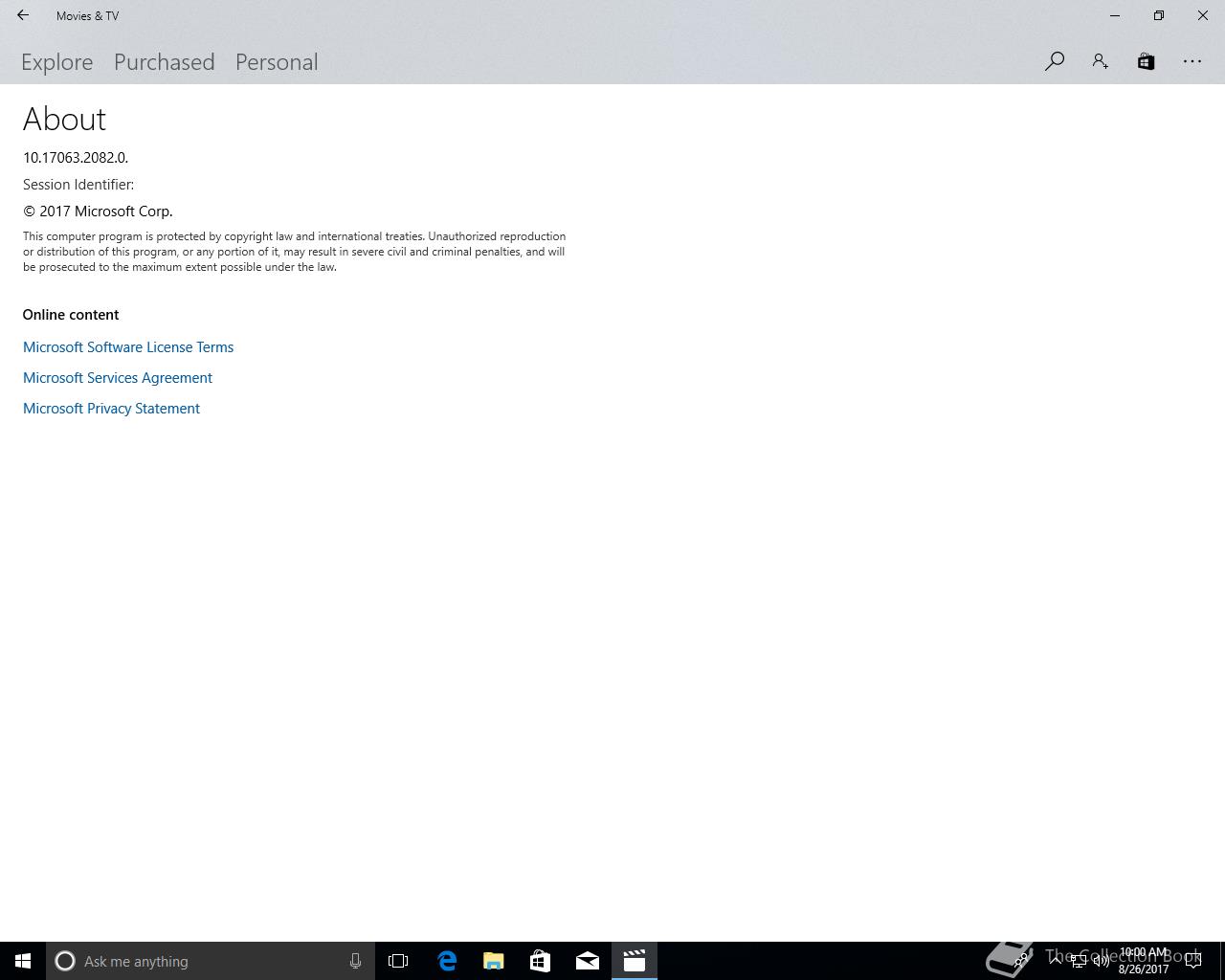Minimize the Movies & TV window

pyautogui.click(x=1115, y=15)
